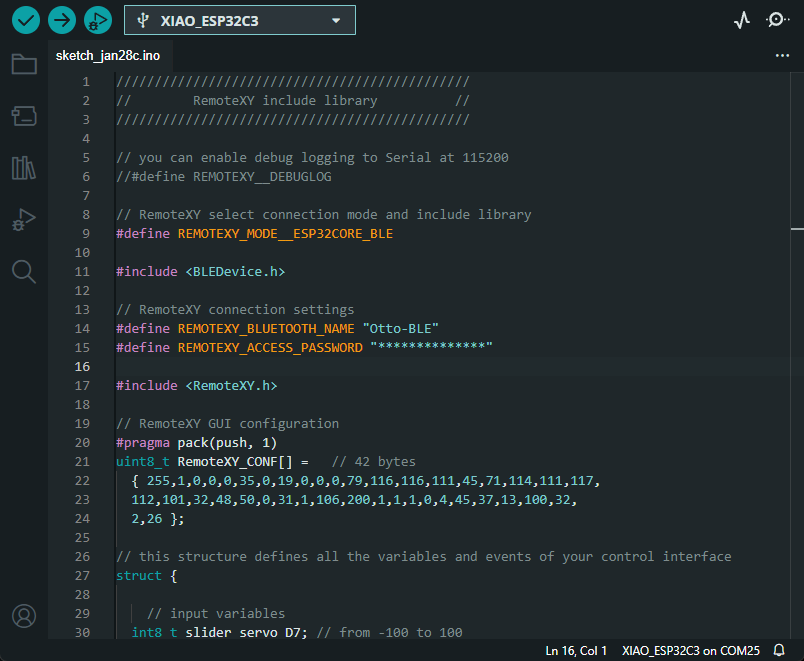Click the Upload arrow button
This screenshot has height=661, width=804.
(62, 20)
